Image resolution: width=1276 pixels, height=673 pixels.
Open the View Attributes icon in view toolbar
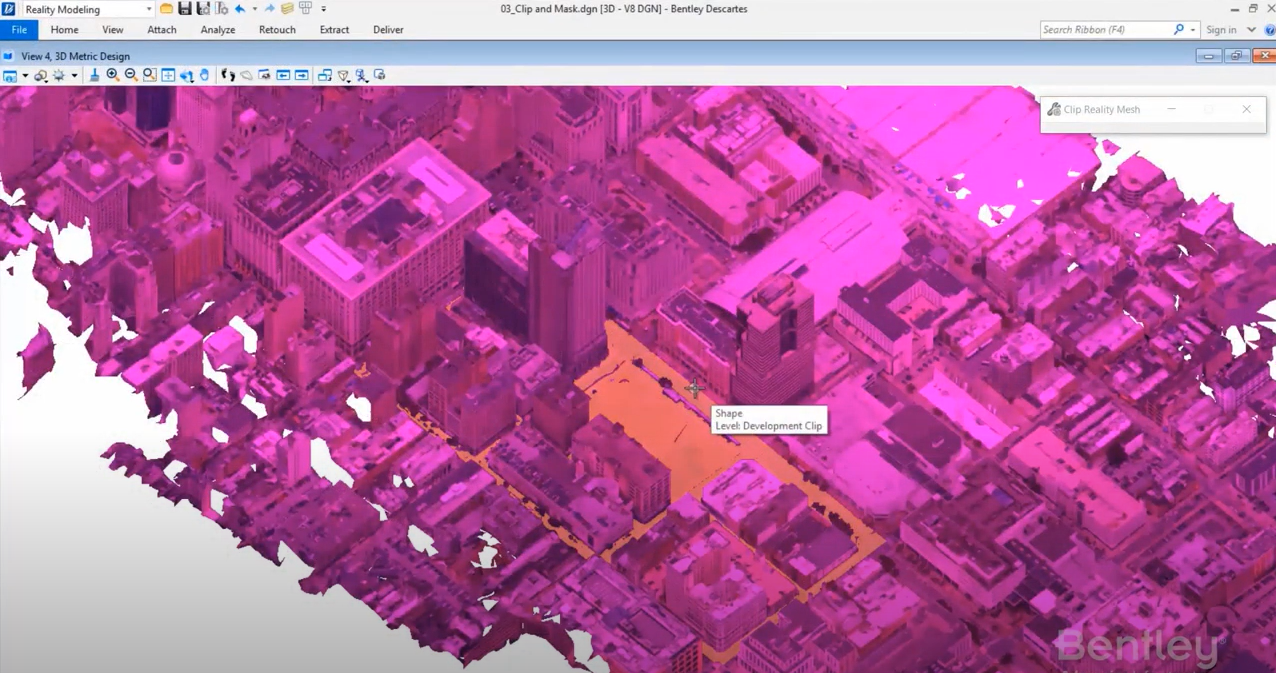tap(10, 76)
